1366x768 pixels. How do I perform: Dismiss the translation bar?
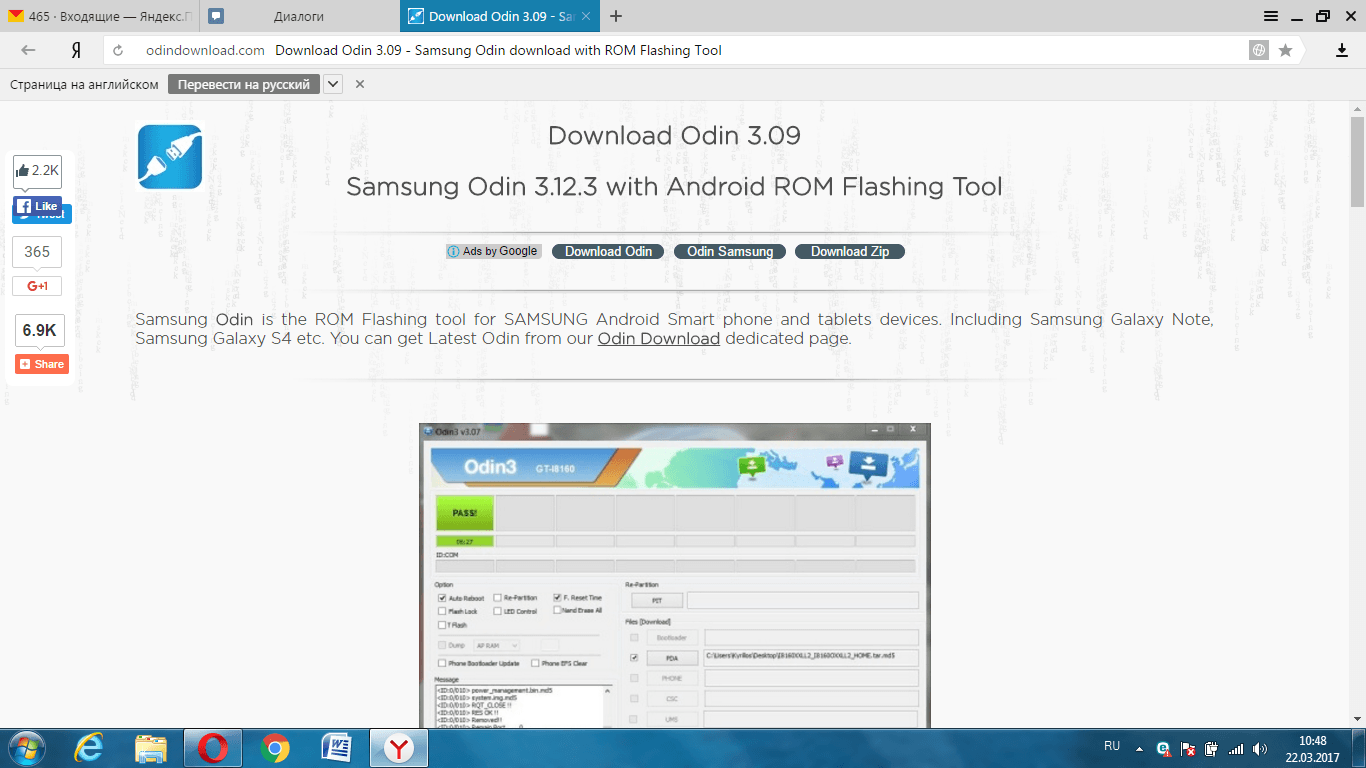tap(360, 85)
